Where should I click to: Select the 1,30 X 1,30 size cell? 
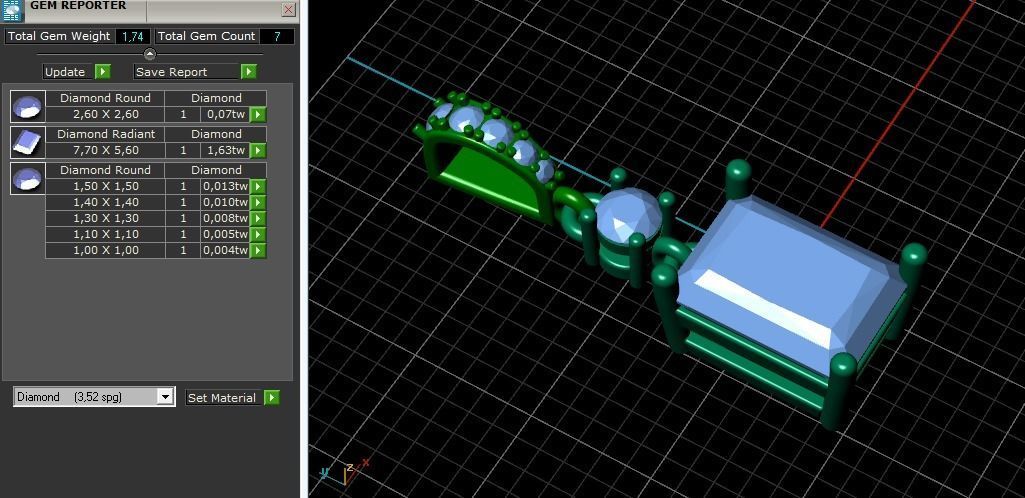105,218
